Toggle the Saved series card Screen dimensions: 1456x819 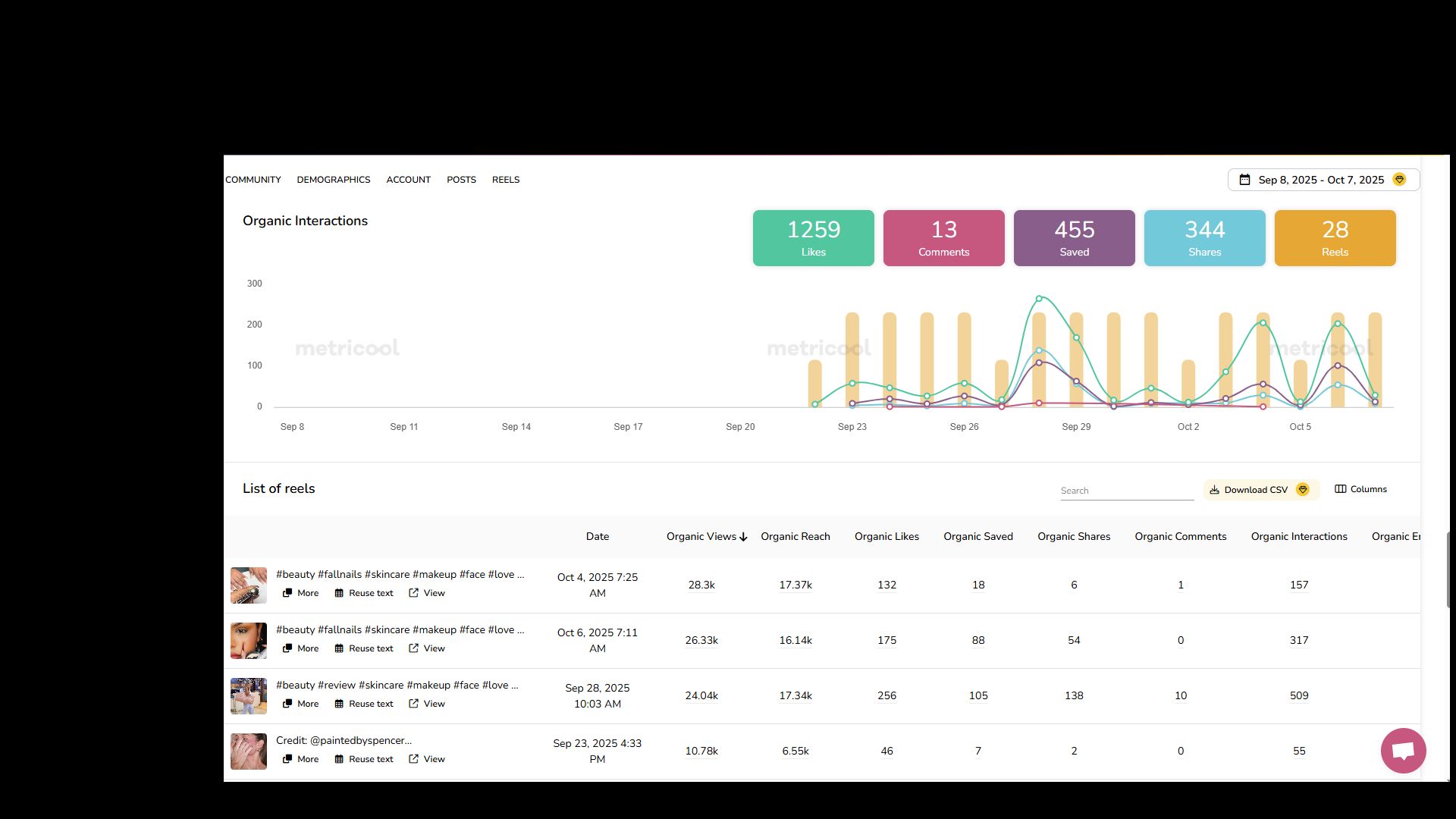coord(1074,238)
